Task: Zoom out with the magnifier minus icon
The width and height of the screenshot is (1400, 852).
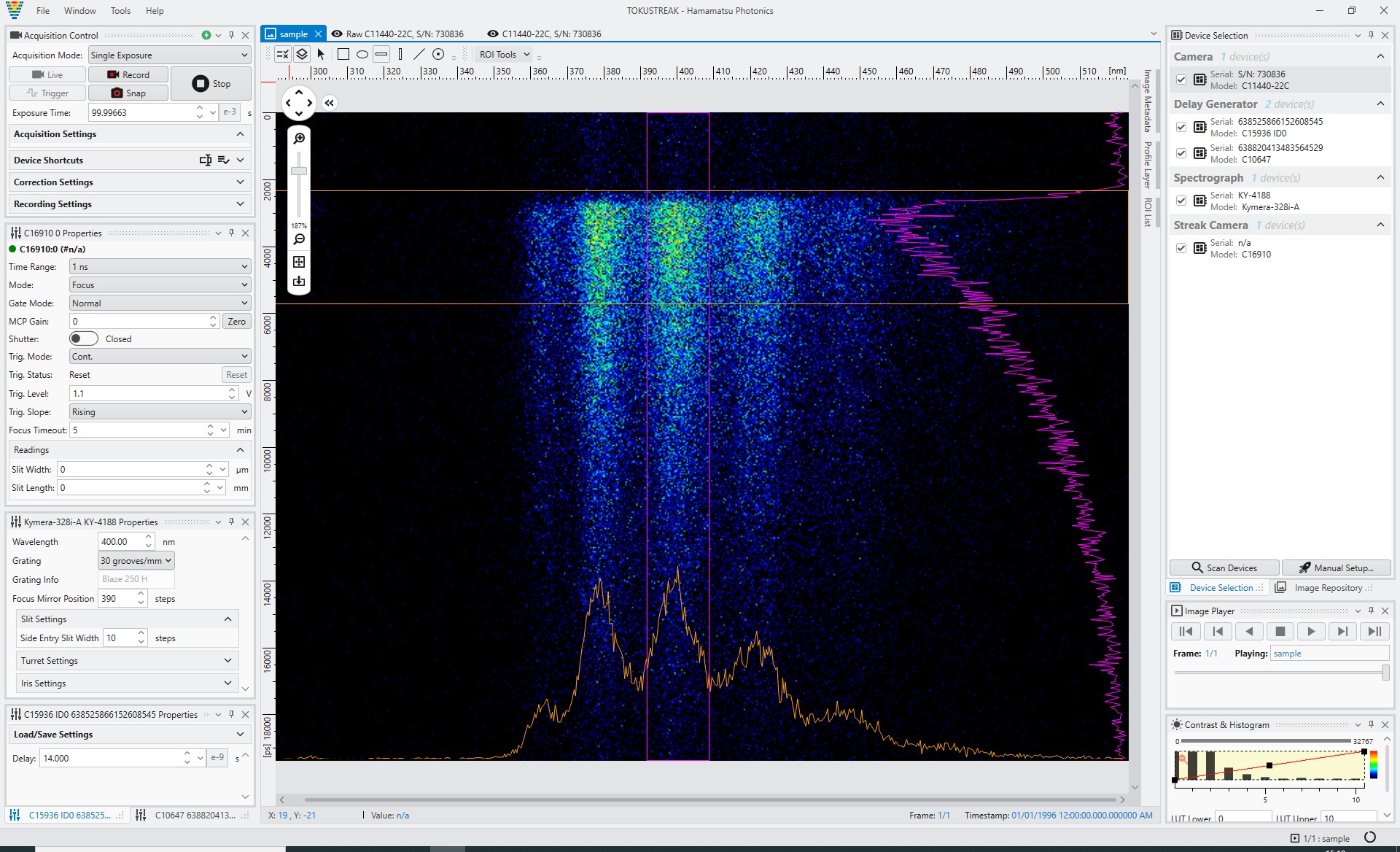Action: [299, 240]
